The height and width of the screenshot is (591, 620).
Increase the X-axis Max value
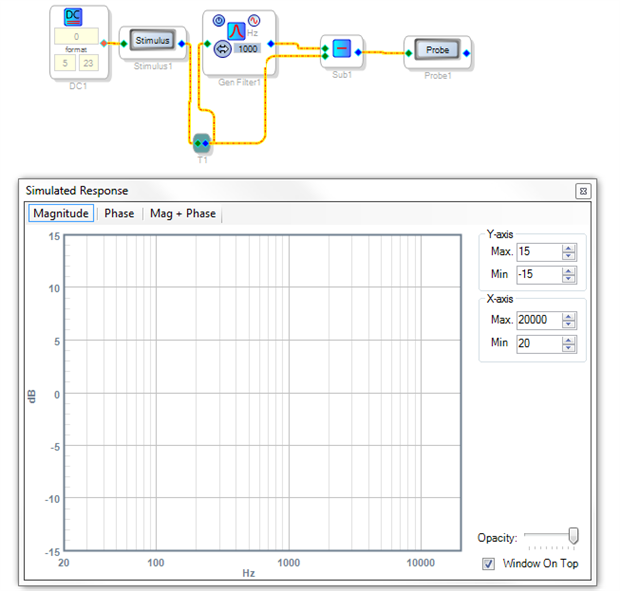pos(569,317)
